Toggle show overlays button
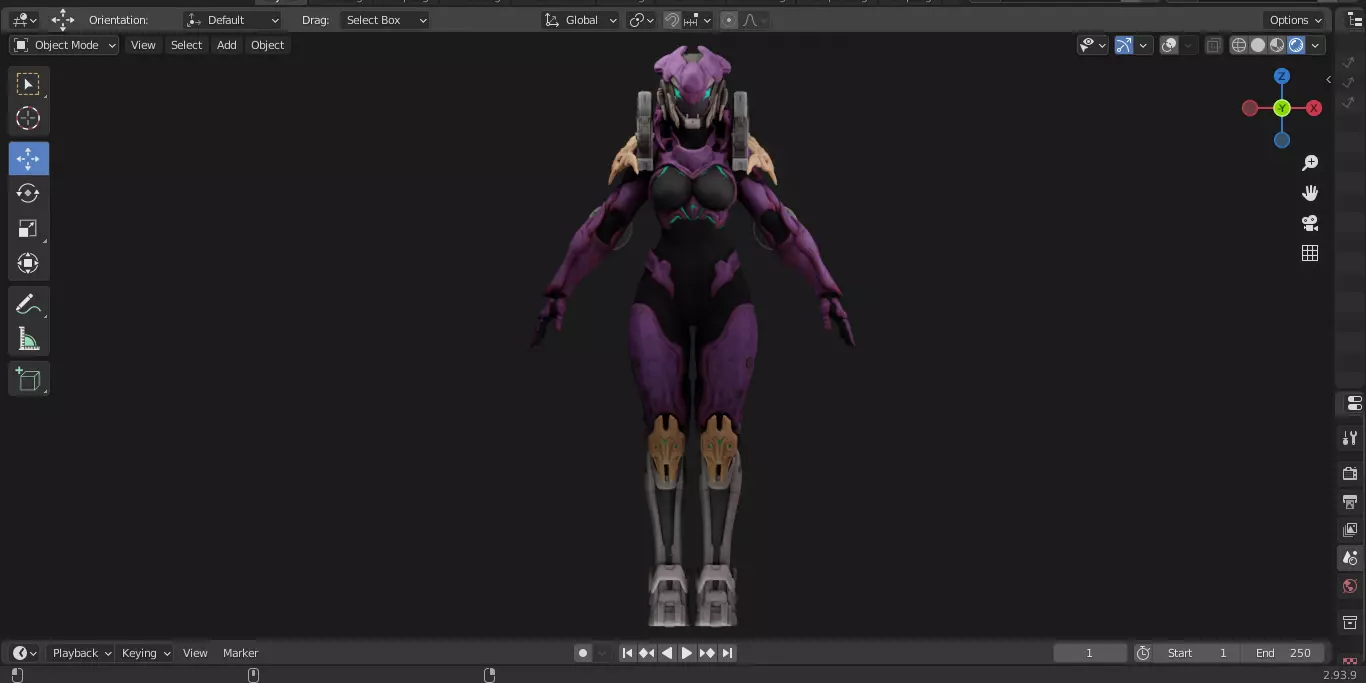The height and width of the screenshot is (683, 1366). point(1169,45)
